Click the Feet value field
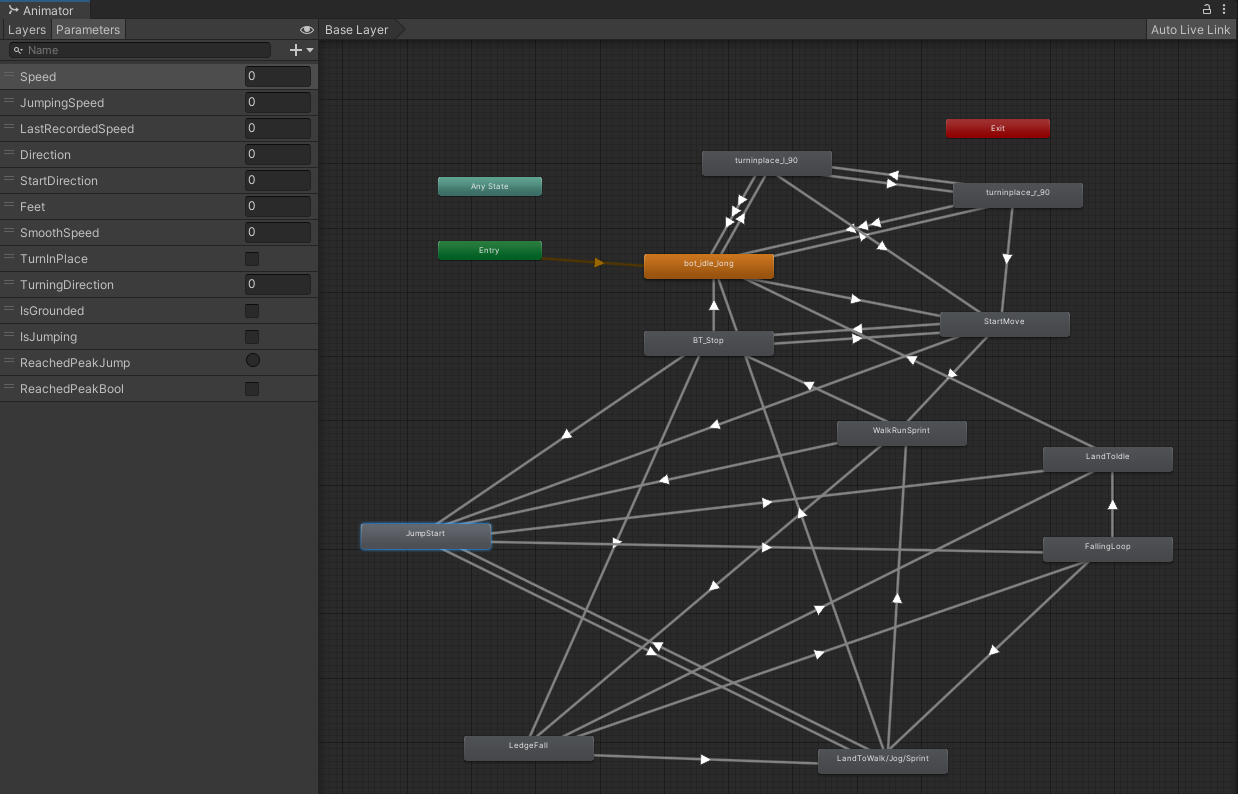The width and height of the screenshot is (1238, 794). tap(278, 206)
